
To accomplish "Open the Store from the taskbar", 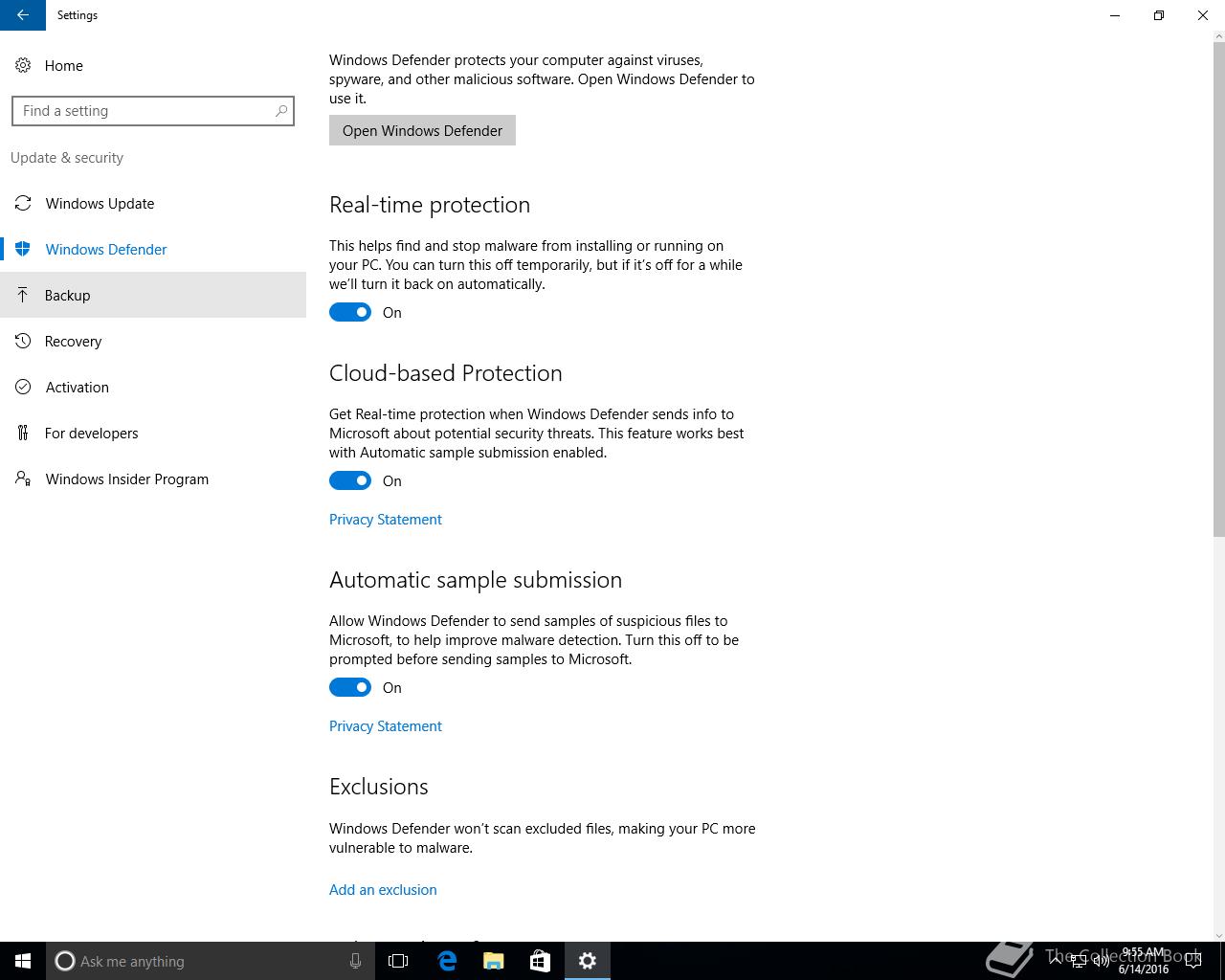I will click(x=540, y=961).
